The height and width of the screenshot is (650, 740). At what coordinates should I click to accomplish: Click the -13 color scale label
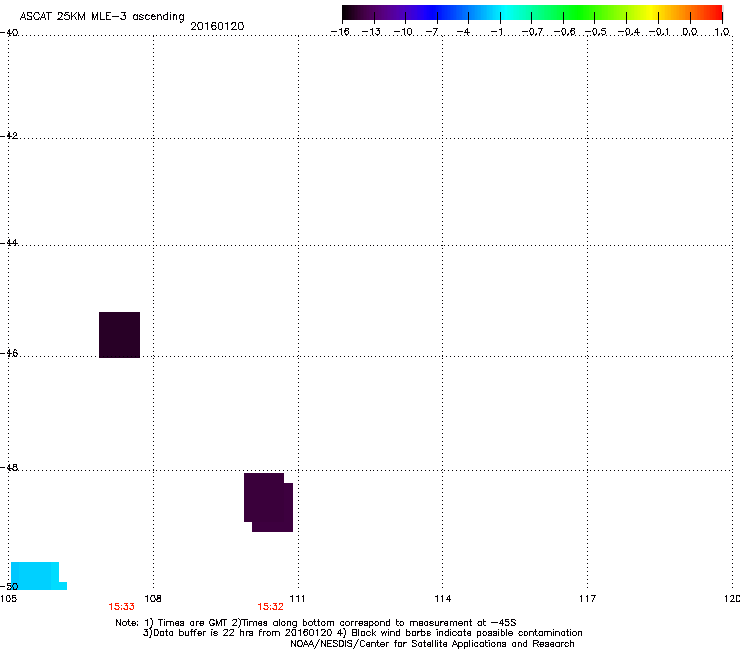click(x=371, y=32)
